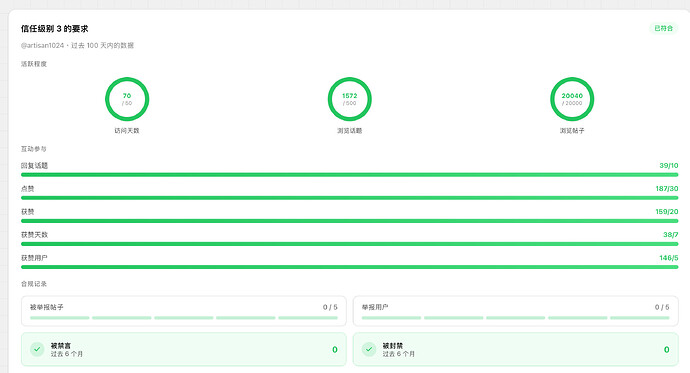Click the 146/5 value
Screen dimensions: 690x373
pyautogui.click(x=668, y=258)
